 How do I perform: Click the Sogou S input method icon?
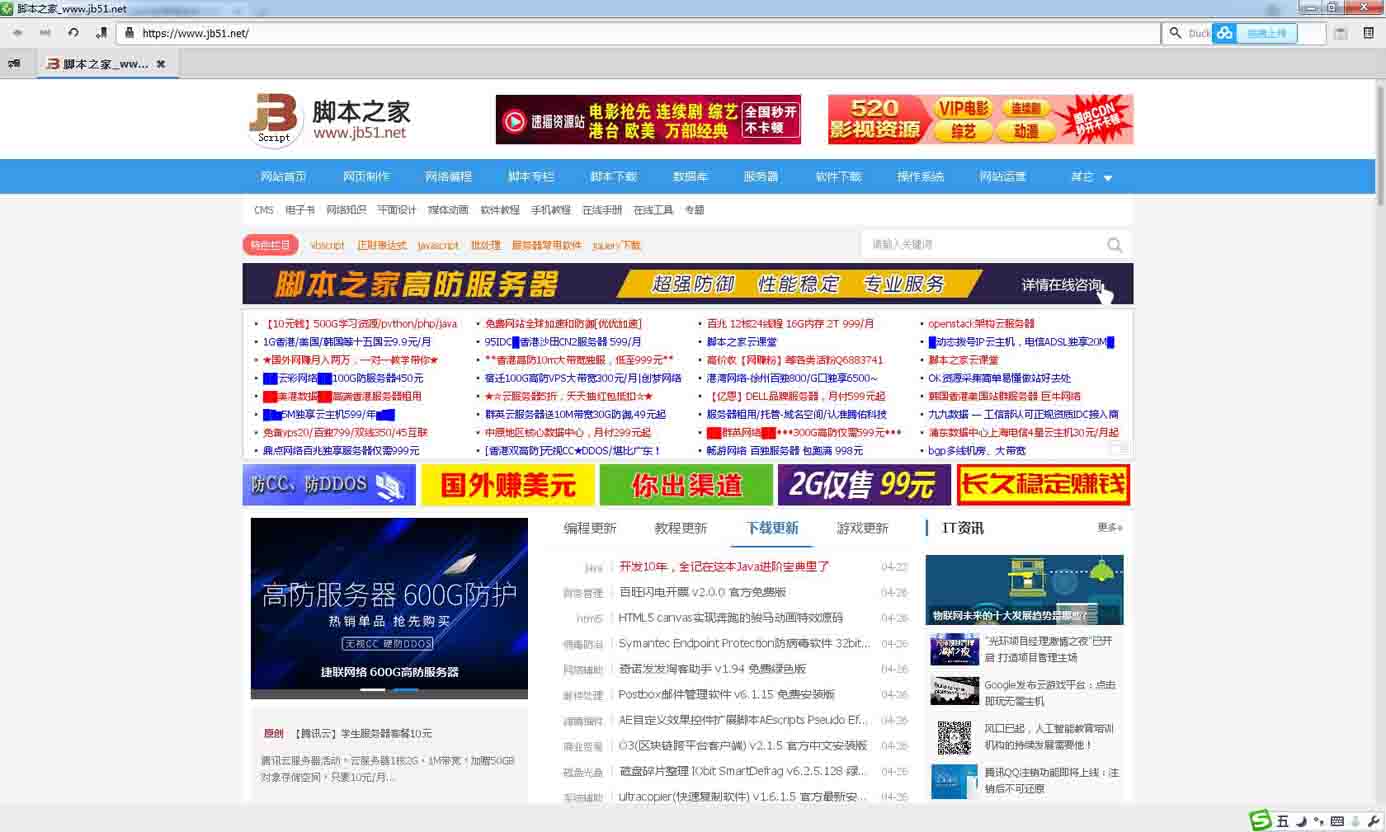click(x=1261, y=821)
